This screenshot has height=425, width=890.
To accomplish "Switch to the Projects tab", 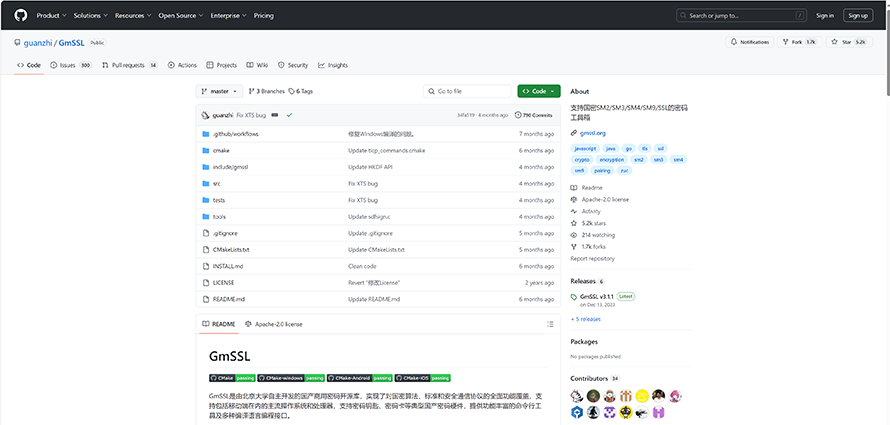I will point(221,65).
